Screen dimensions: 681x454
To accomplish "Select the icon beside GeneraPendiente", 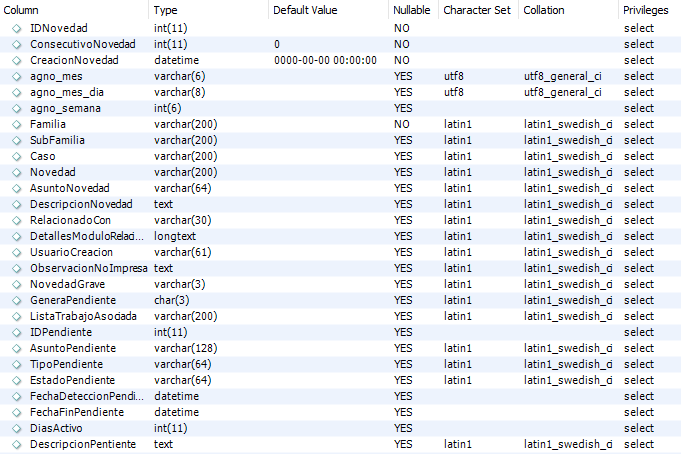I will tap(17, 301).
